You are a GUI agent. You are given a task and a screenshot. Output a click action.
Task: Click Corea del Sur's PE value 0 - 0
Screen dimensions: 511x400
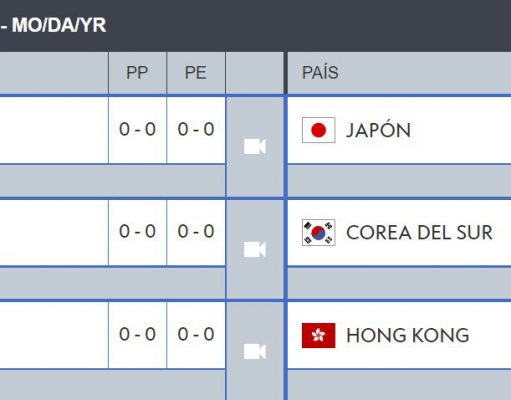[196, 231]
